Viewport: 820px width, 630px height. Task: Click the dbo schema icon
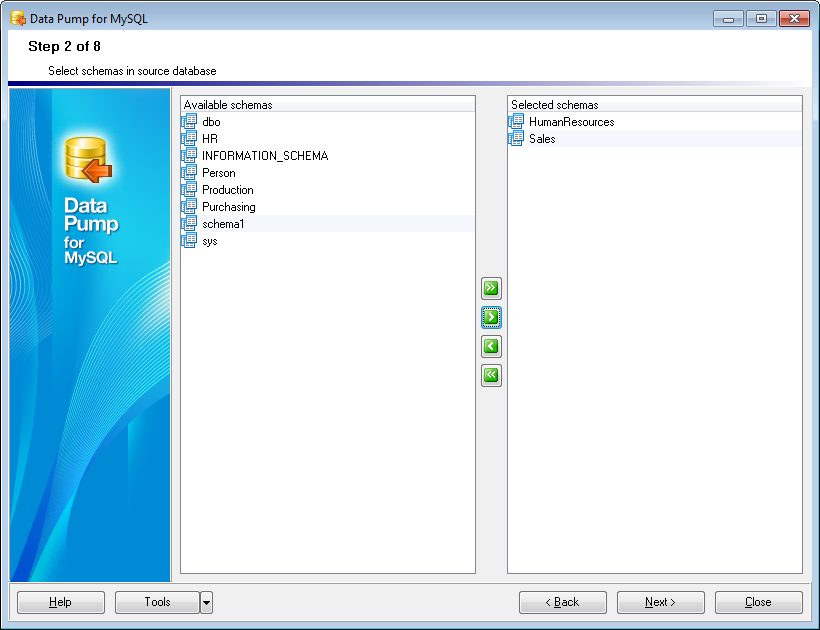pyautogui.click(x=190, y=122)
